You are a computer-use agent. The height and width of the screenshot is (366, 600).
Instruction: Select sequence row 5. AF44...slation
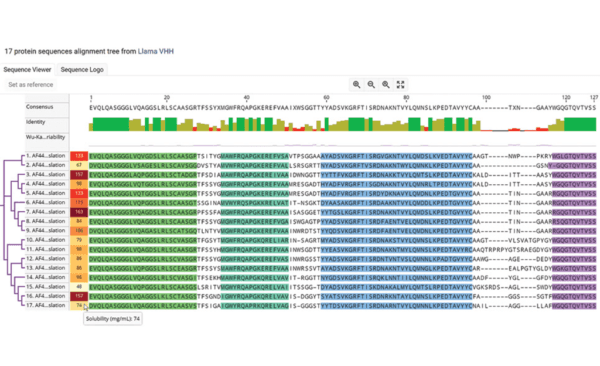pos(45,193)
